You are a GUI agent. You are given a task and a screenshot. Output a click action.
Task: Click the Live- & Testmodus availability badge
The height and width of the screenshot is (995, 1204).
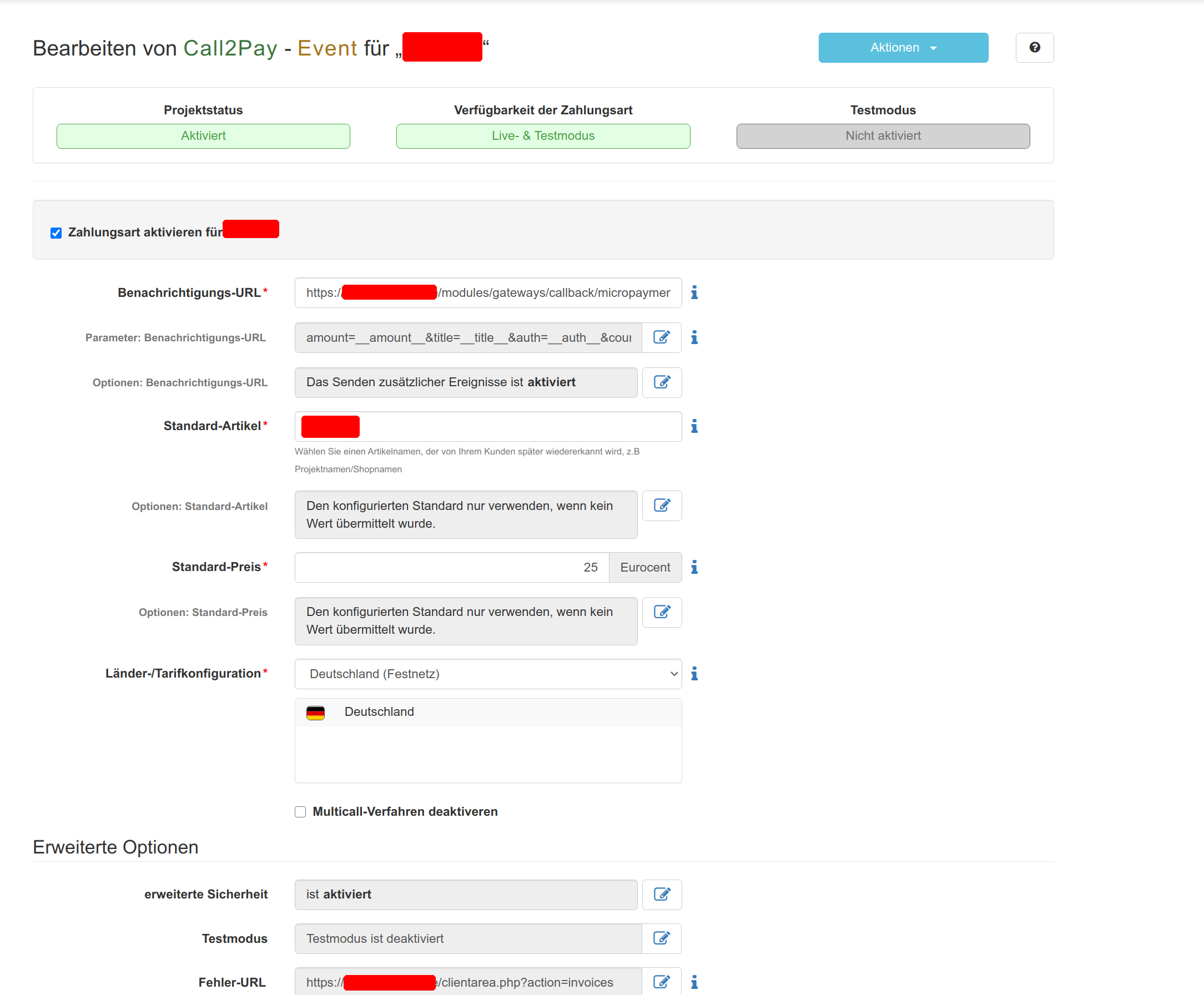click(x=543, y=137)
